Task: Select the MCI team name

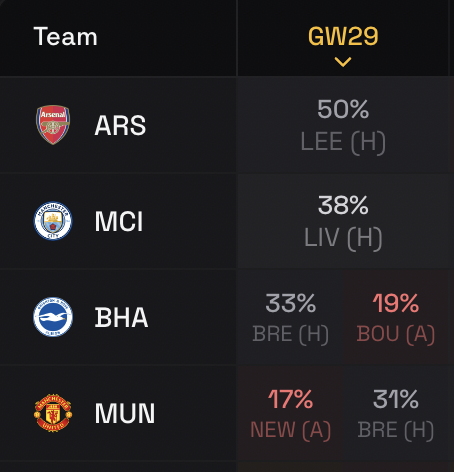Action: tap(119, 221)
